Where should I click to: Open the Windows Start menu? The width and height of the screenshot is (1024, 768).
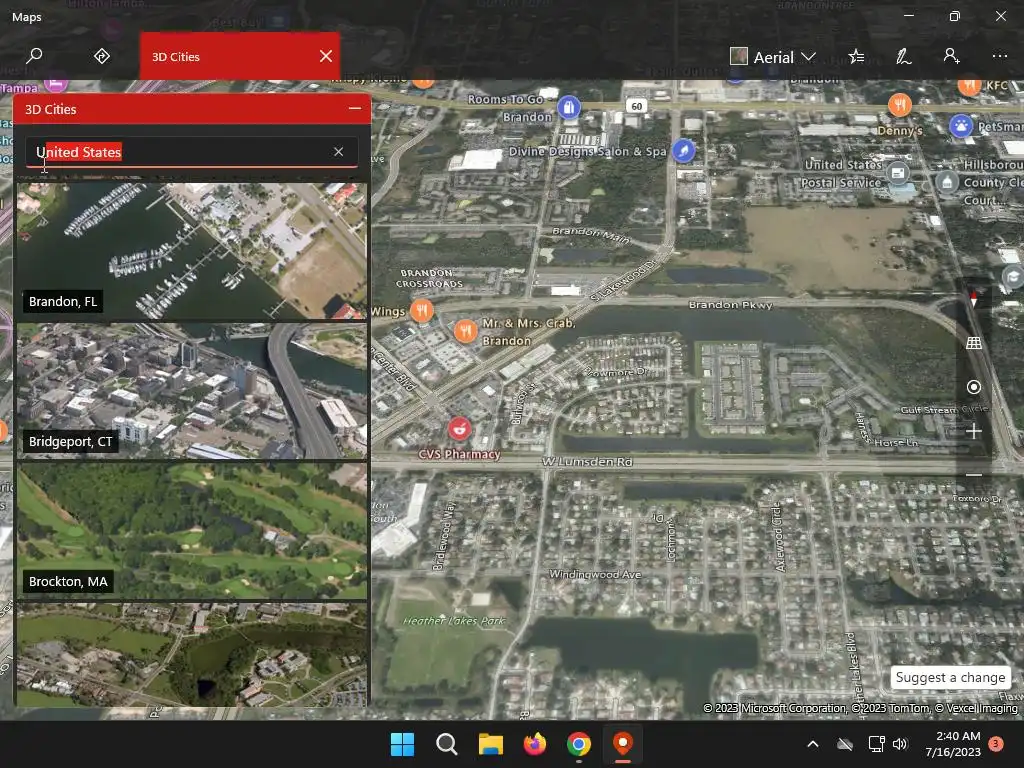point(402,744)
